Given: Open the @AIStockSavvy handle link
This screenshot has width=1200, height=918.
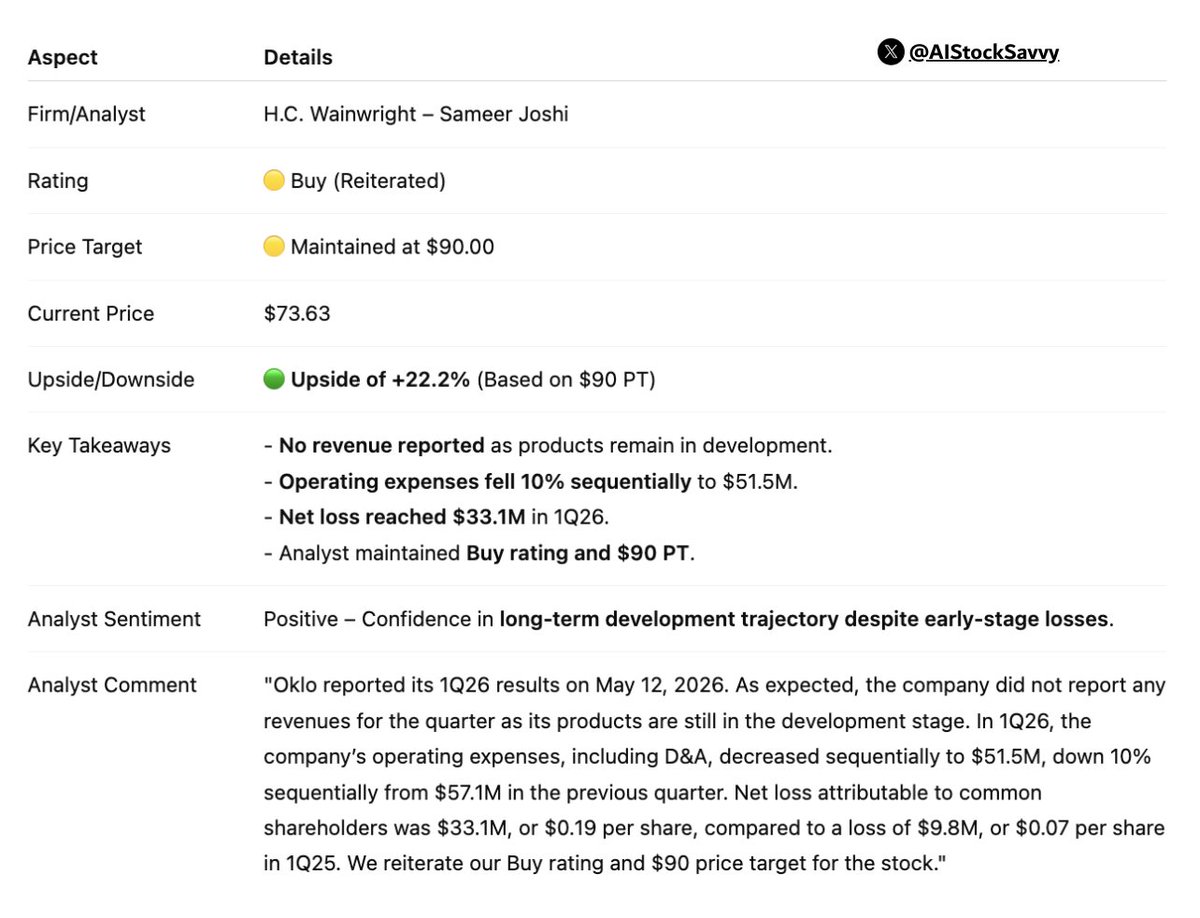Looking at the screenshot, I should pos(984,52).
